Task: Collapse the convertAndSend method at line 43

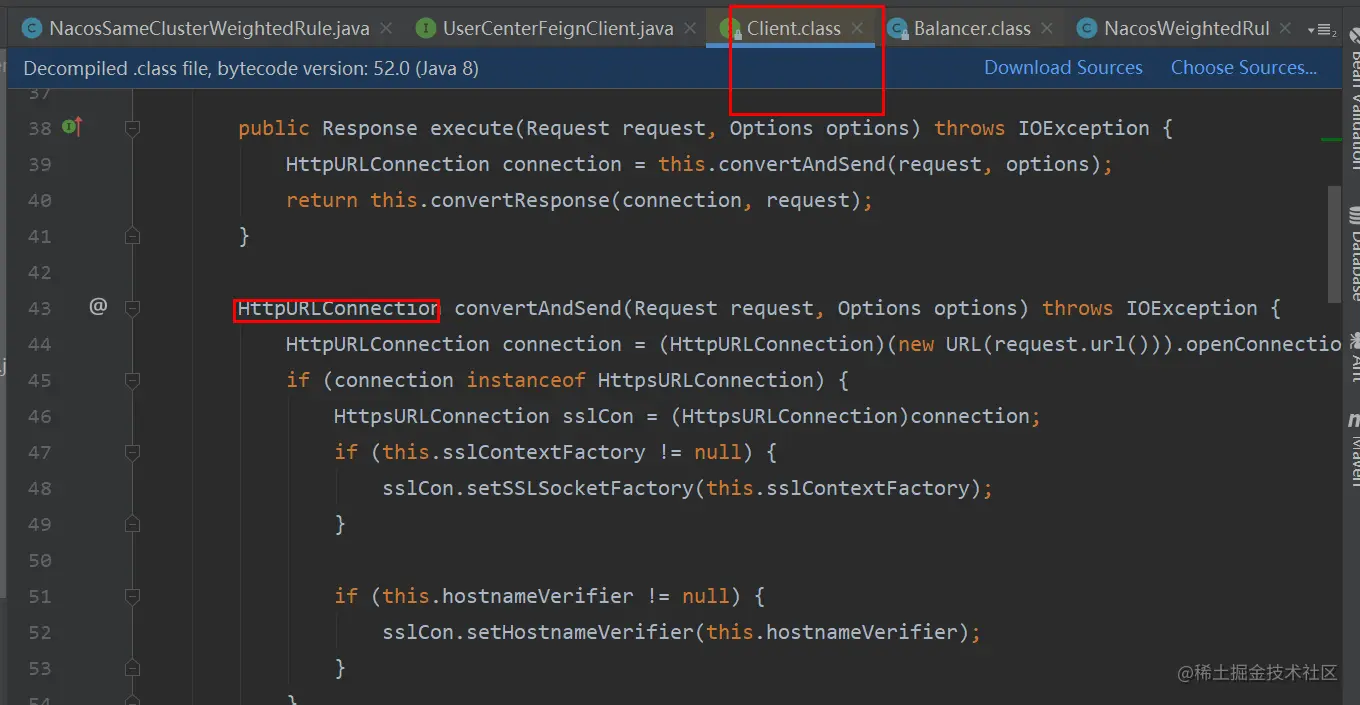Action: pyautogui.click(x=132, y=308)
